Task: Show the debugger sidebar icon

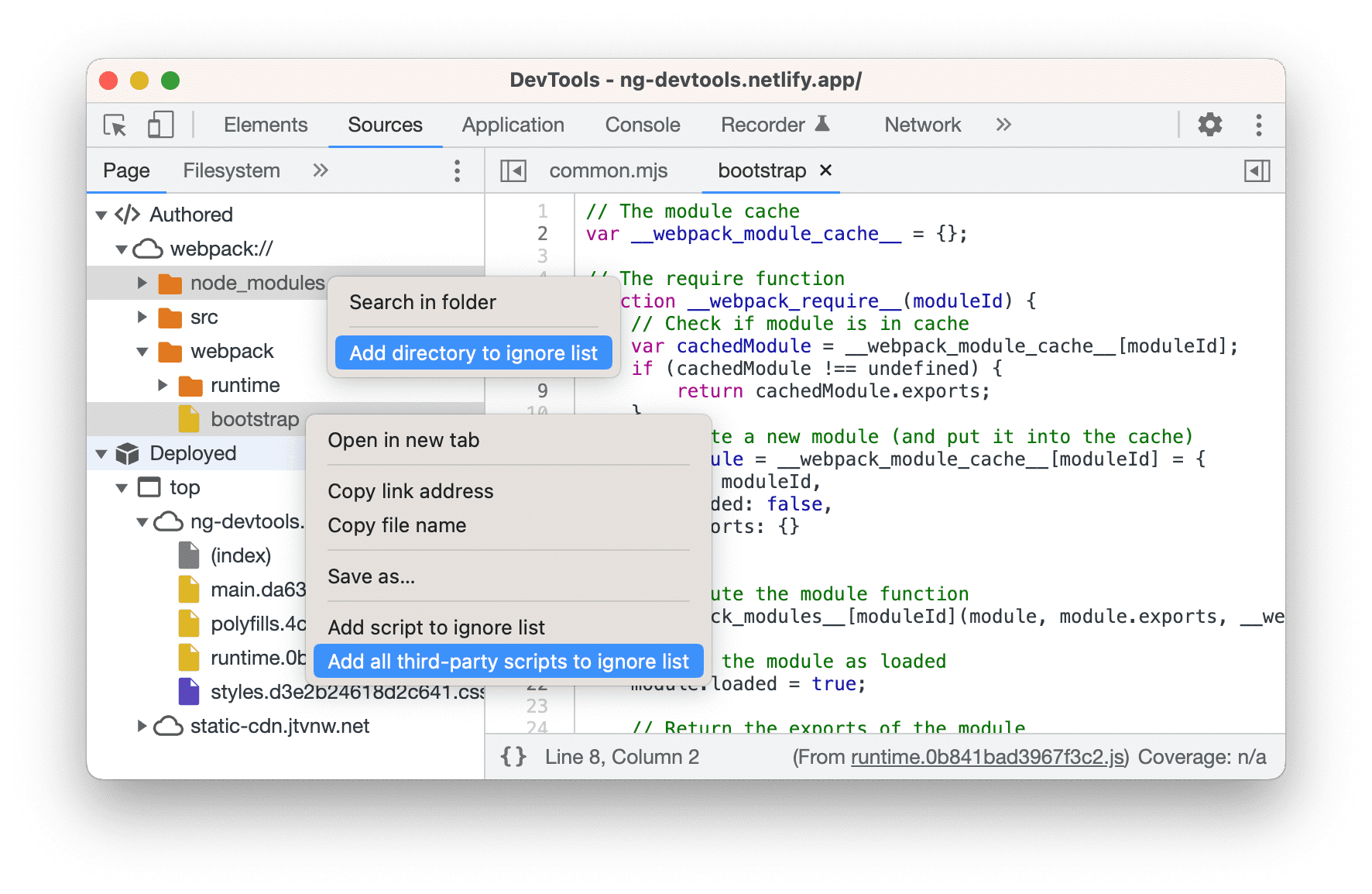Action: tap(1257, 170)
